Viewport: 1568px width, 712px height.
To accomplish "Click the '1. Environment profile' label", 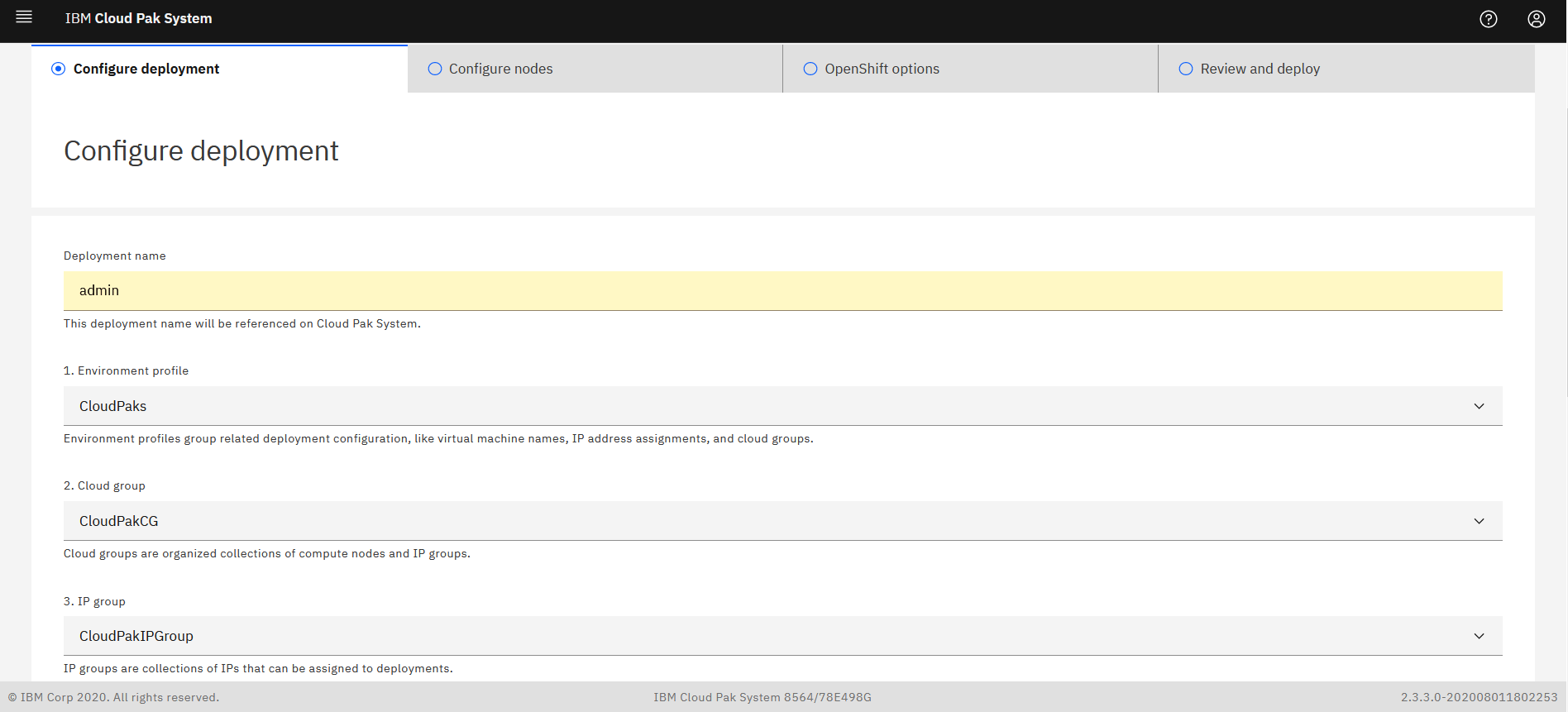I will (126, 370).
